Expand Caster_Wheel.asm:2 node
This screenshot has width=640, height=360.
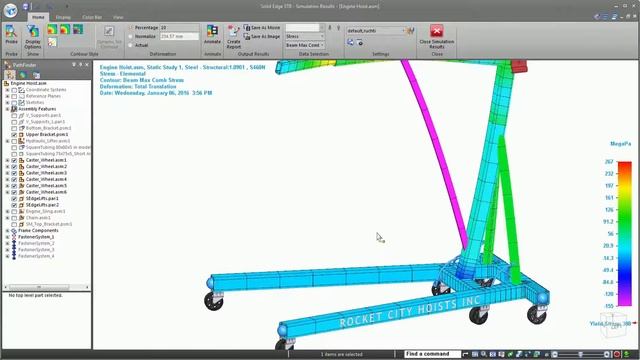7,167
